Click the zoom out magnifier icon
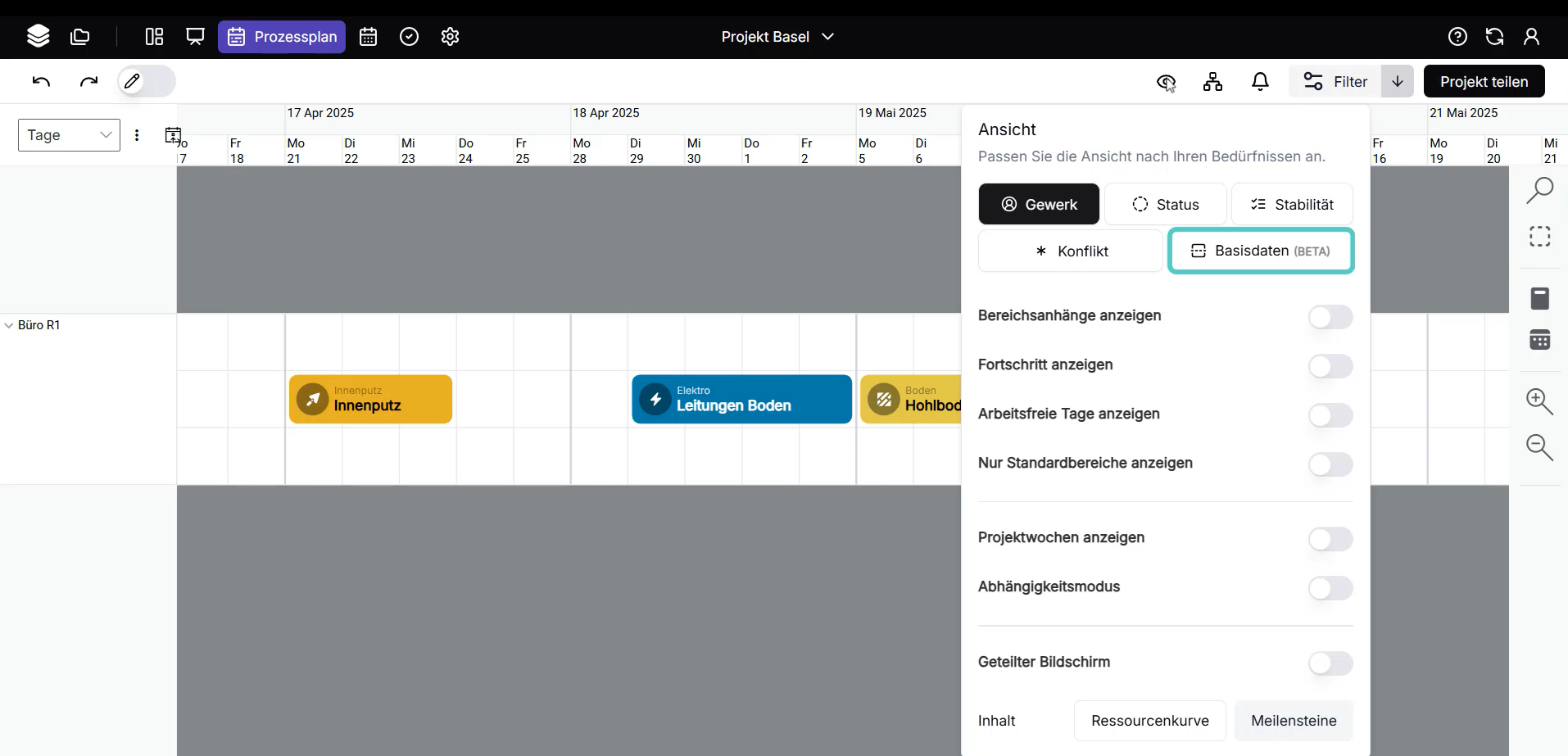The height and width of the screenshot is (756, 1568). 1539,447
